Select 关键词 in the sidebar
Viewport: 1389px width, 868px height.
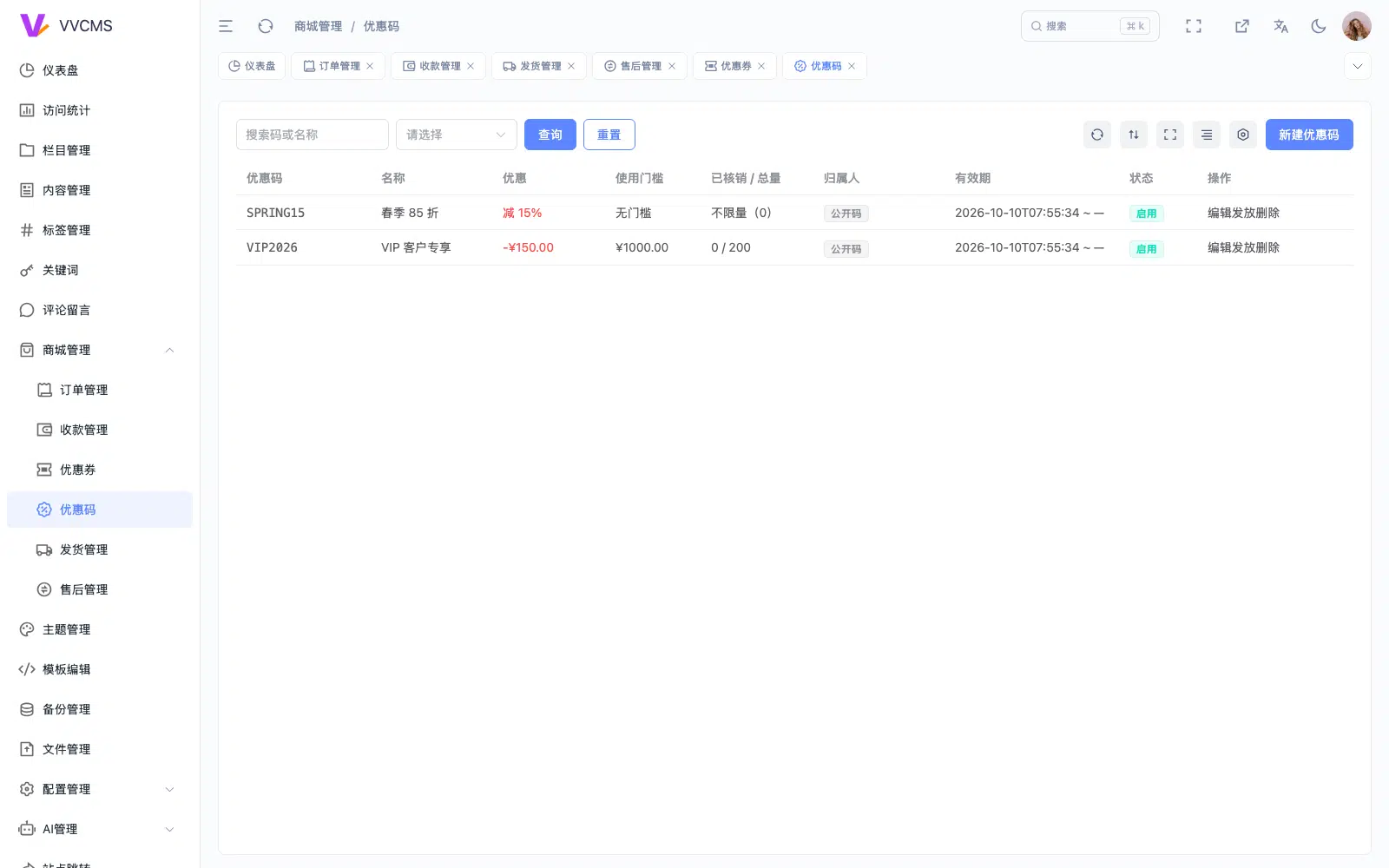click(100, 270)
